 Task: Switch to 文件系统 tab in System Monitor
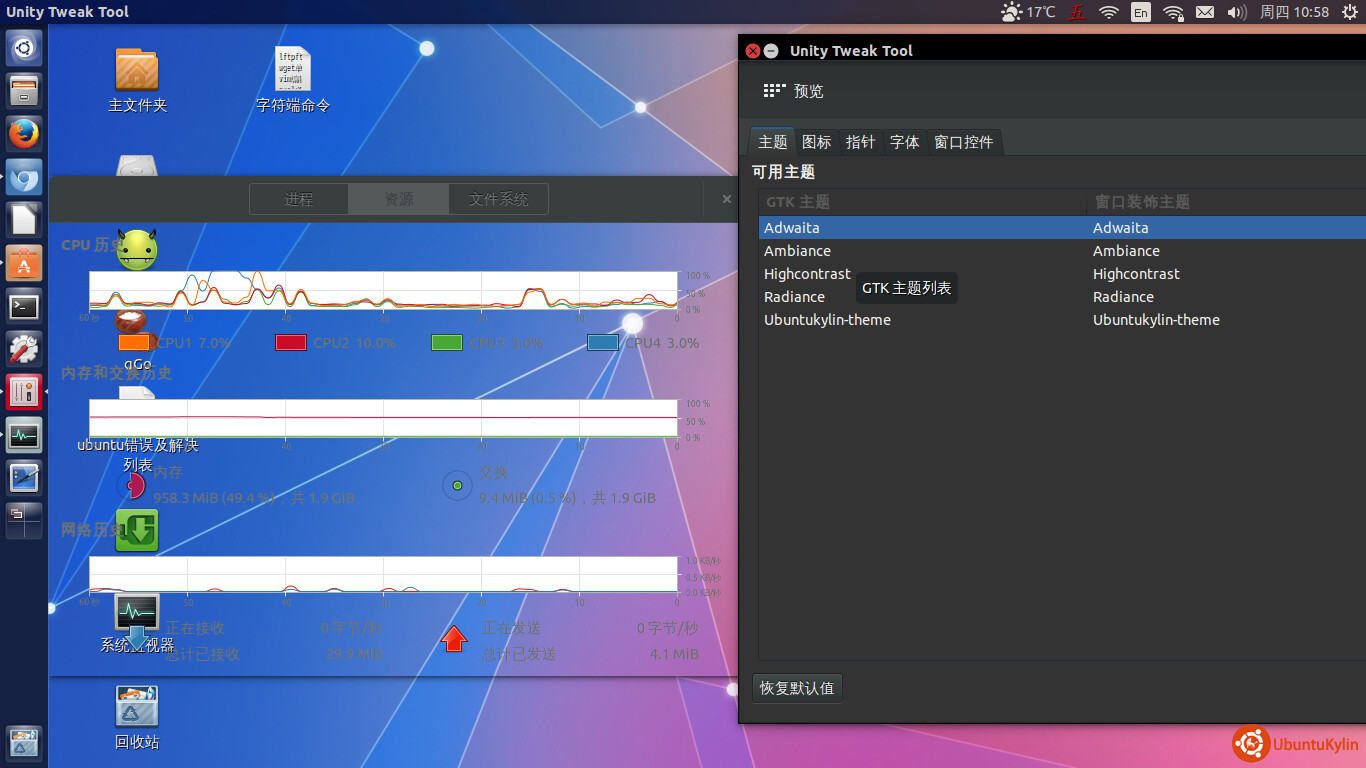[x=498, y=199]
